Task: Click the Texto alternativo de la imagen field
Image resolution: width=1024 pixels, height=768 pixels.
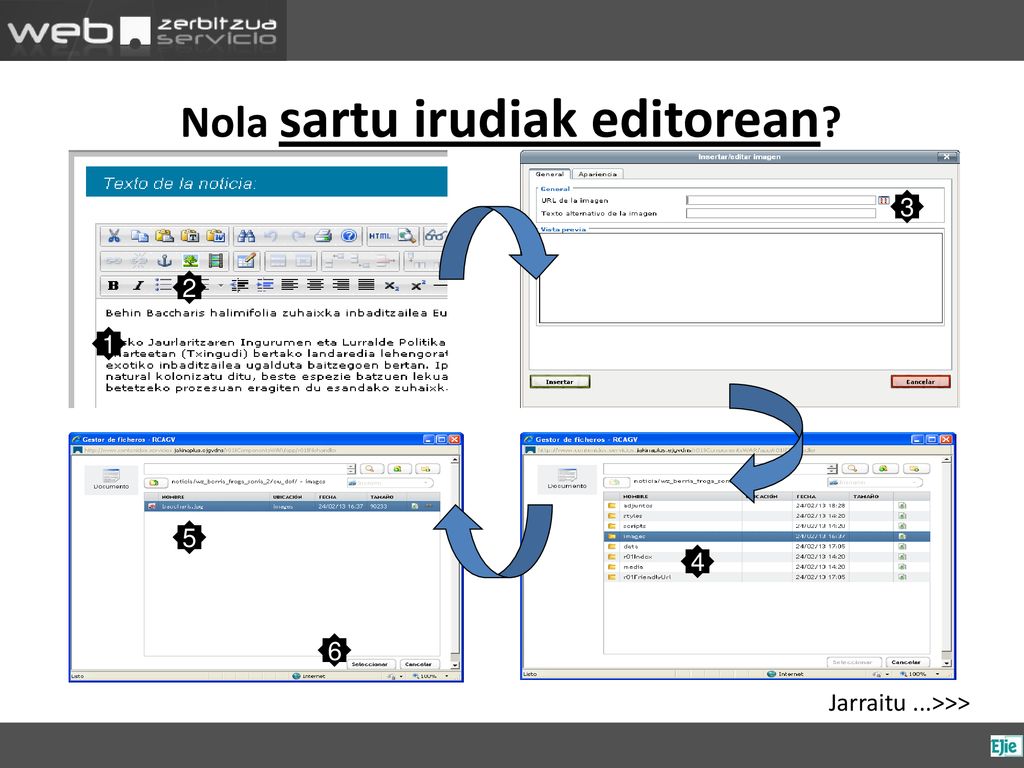Action: click(x=780, y=214)
